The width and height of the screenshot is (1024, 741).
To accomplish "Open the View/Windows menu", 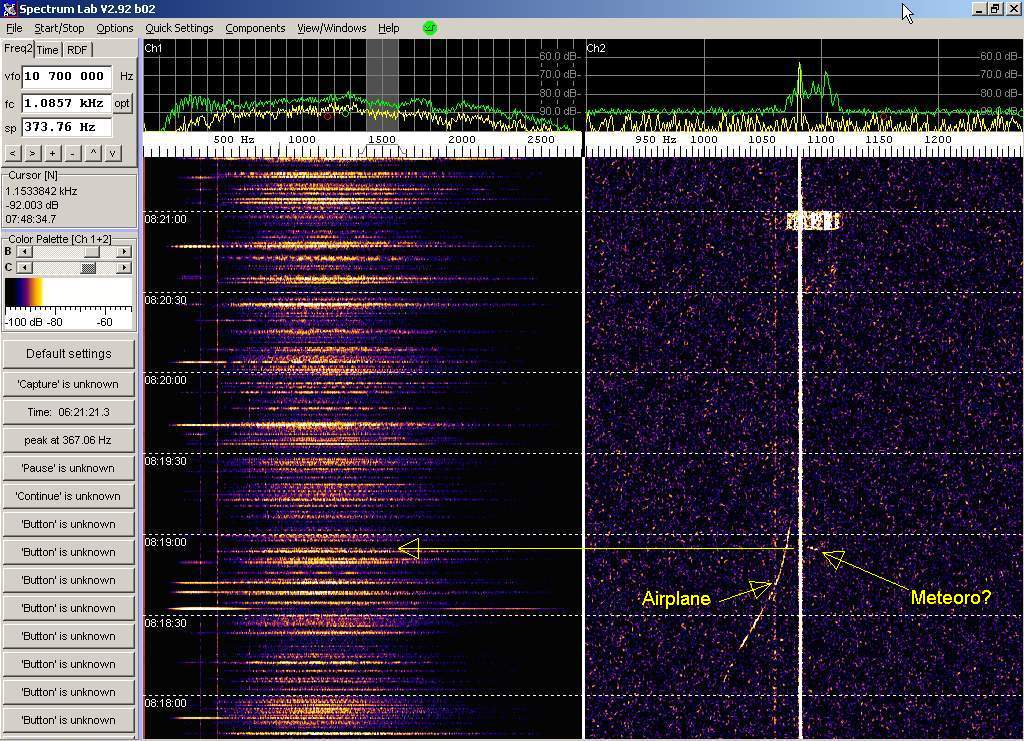I will coord(331,28).
